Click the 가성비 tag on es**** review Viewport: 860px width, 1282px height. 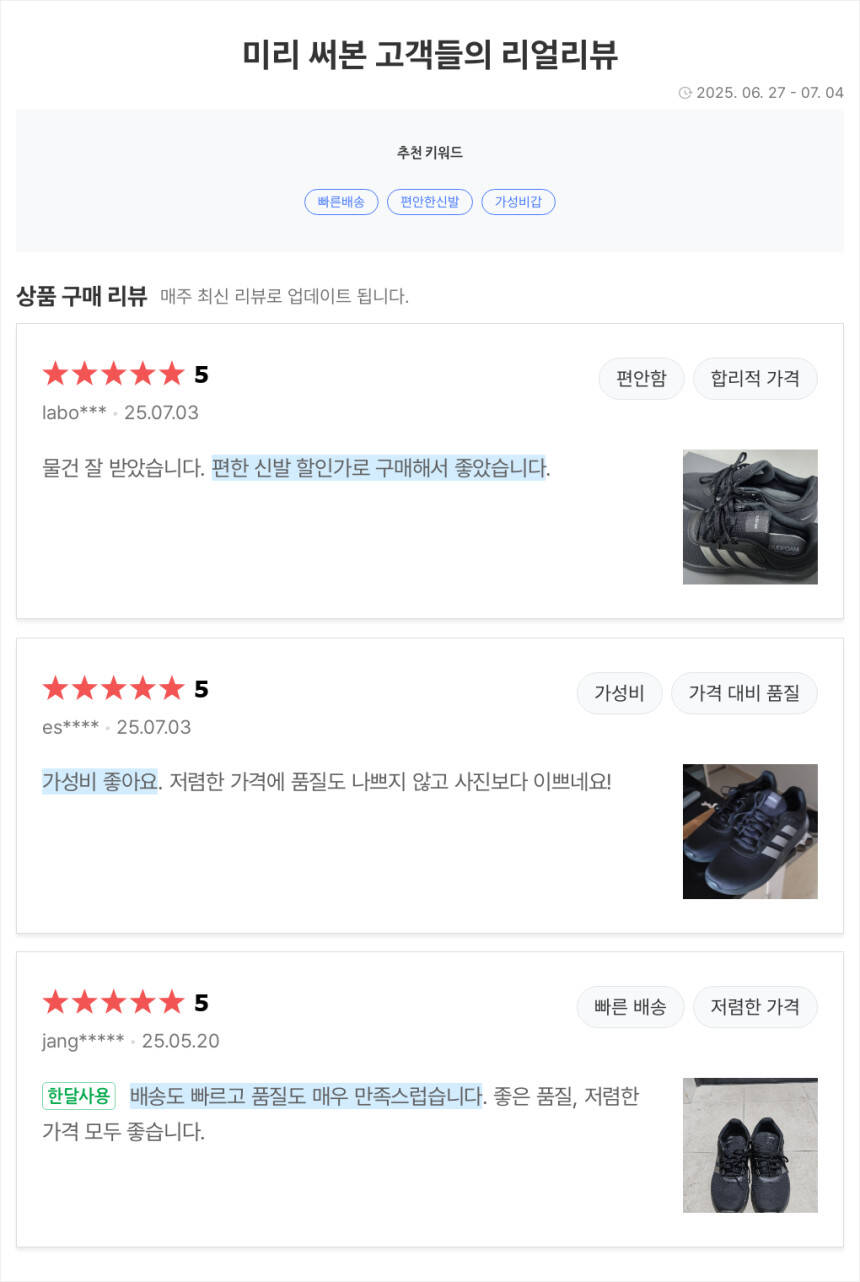pyautogui.click(x=619, y=693)
